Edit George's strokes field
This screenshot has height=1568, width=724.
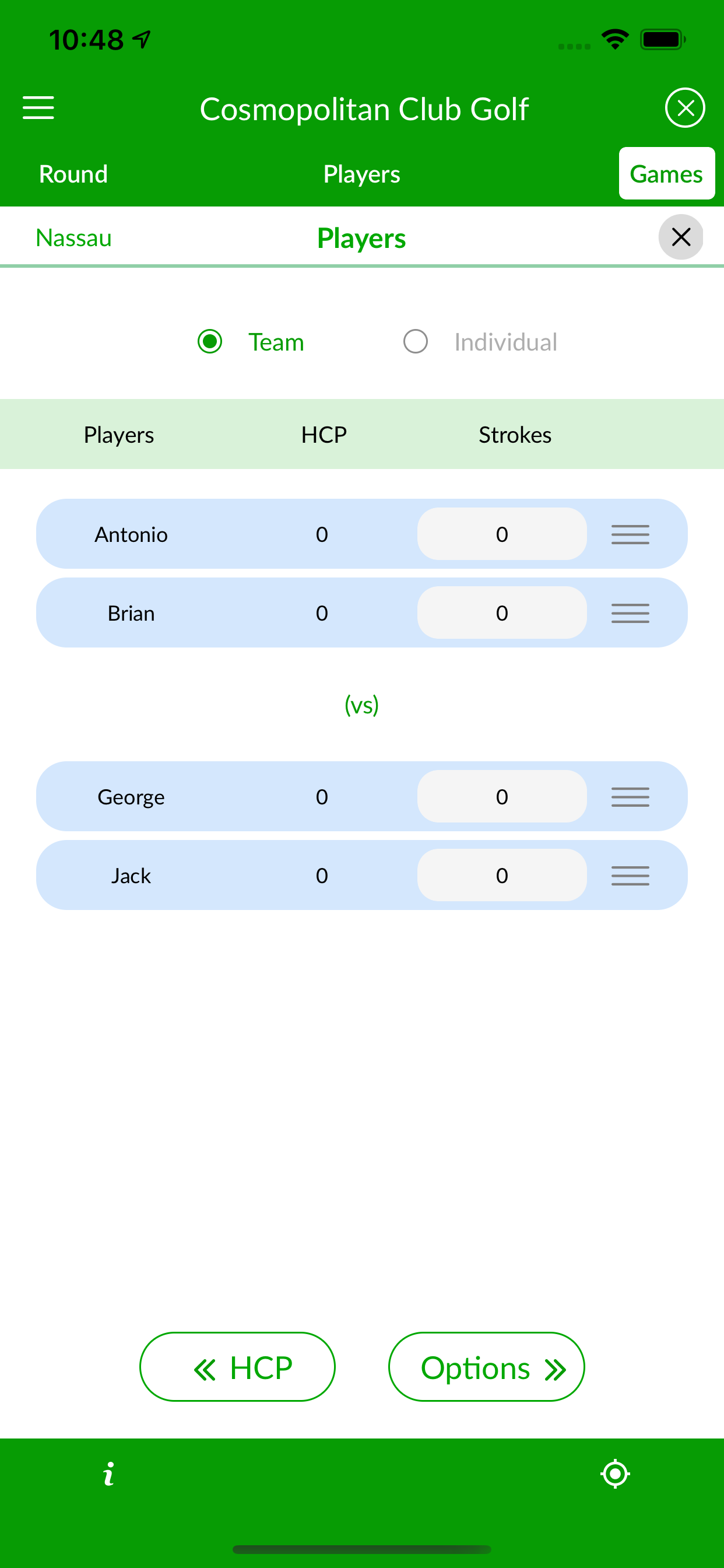coord(501,796)
